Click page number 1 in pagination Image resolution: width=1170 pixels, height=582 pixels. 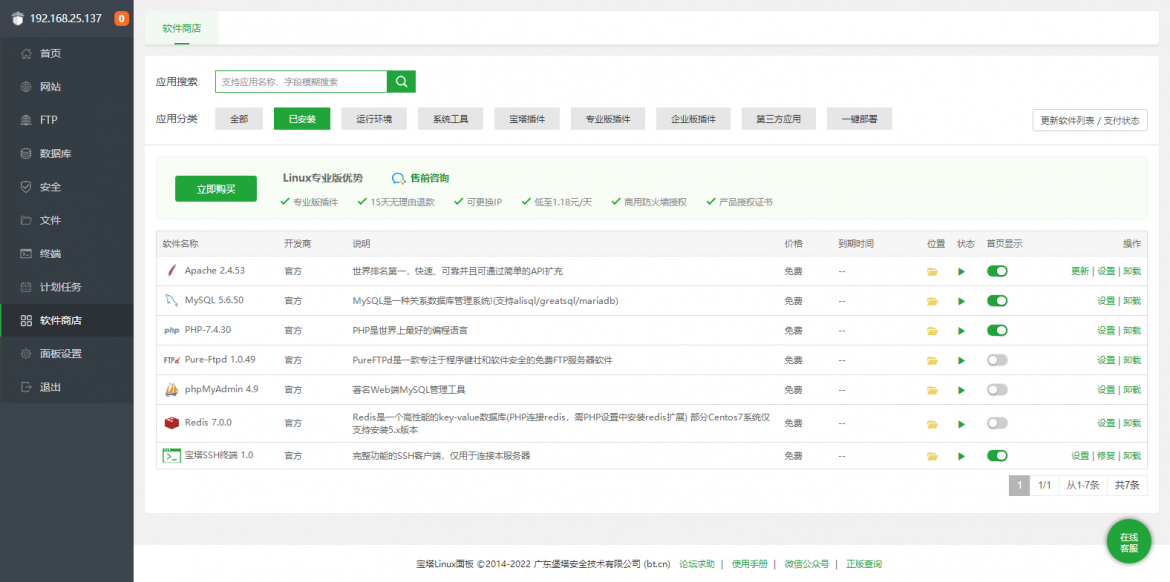(x=1019, y=485)
